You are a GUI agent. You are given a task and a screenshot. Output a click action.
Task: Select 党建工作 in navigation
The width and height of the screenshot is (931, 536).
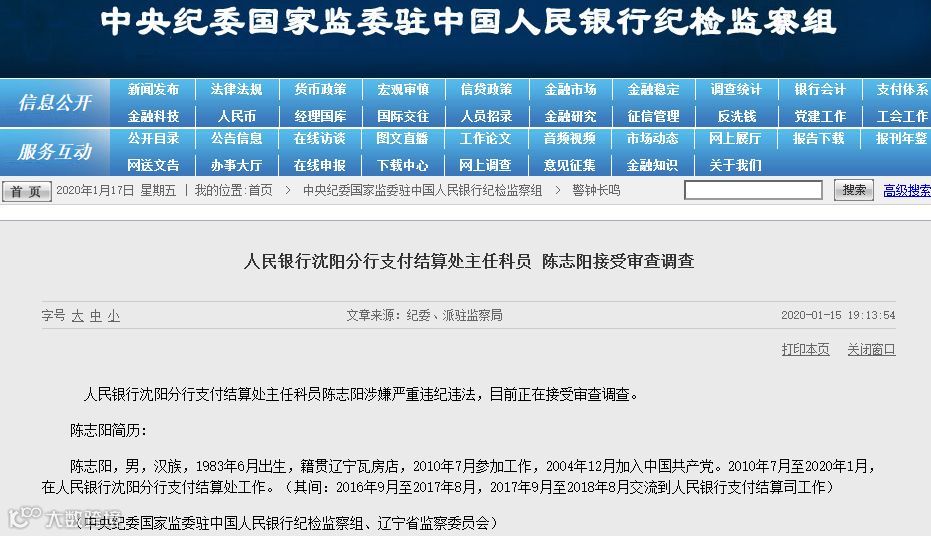pos(820,116)
